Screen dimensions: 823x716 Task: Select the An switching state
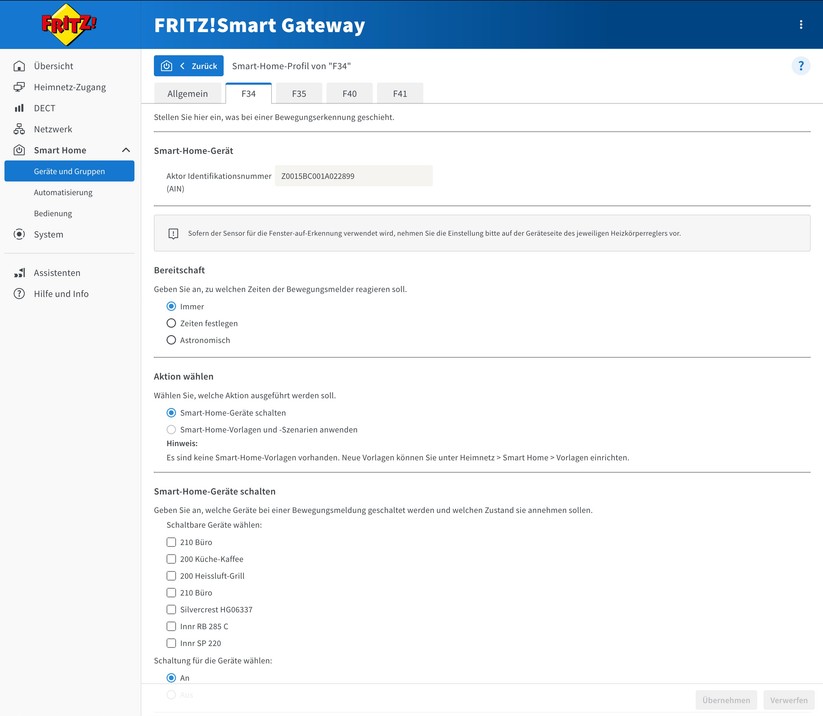coord(170,677)
